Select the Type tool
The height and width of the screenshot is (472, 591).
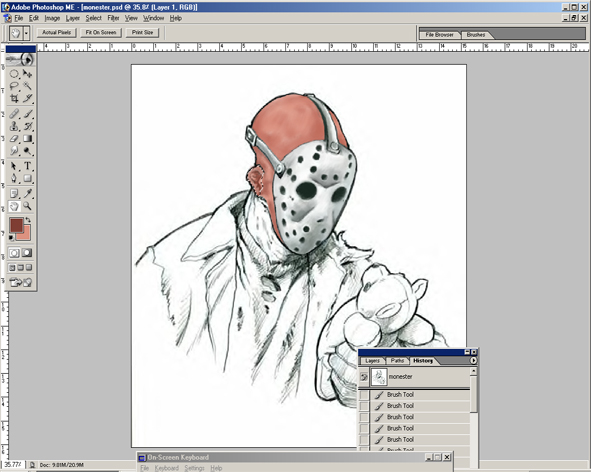click(28, 166)
